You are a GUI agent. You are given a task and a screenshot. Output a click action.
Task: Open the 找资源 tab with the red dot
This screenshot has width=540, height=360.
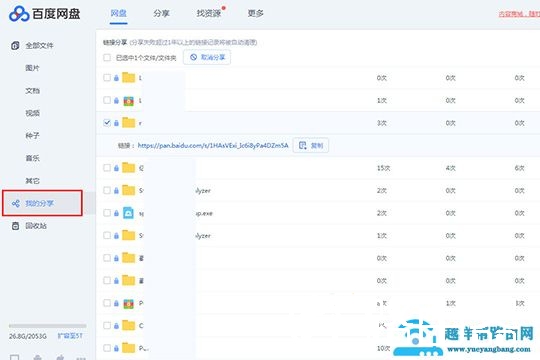pyautogui.click(x=209, y=14)
